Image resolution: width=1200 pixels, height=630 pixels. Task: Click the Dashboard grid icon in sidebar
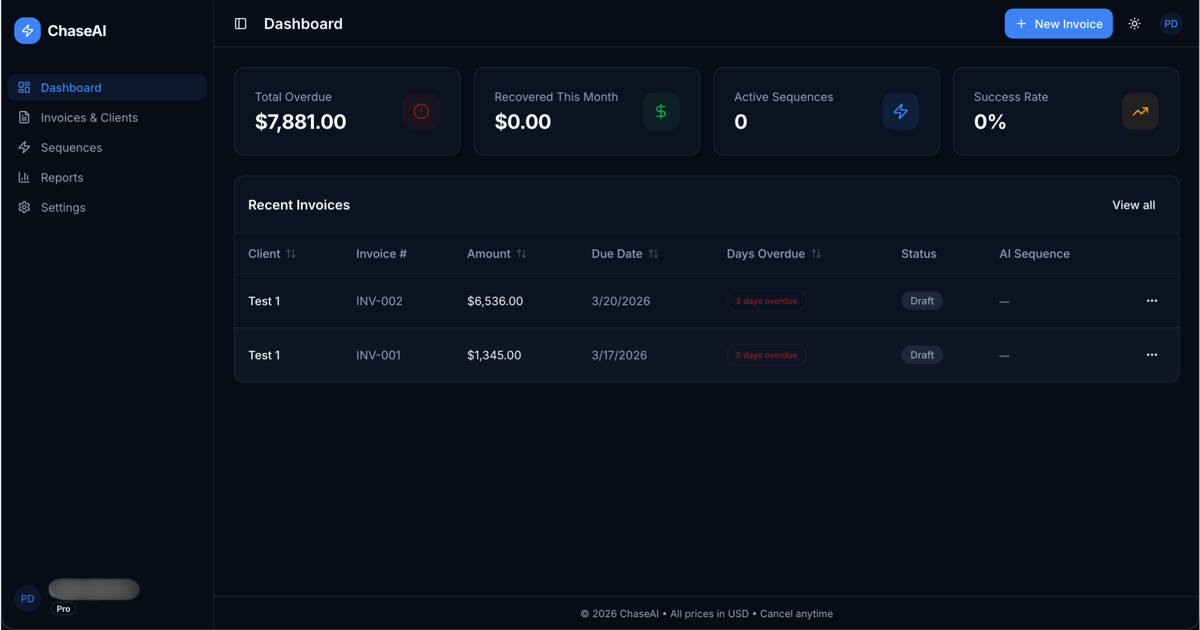coord(24,88)
